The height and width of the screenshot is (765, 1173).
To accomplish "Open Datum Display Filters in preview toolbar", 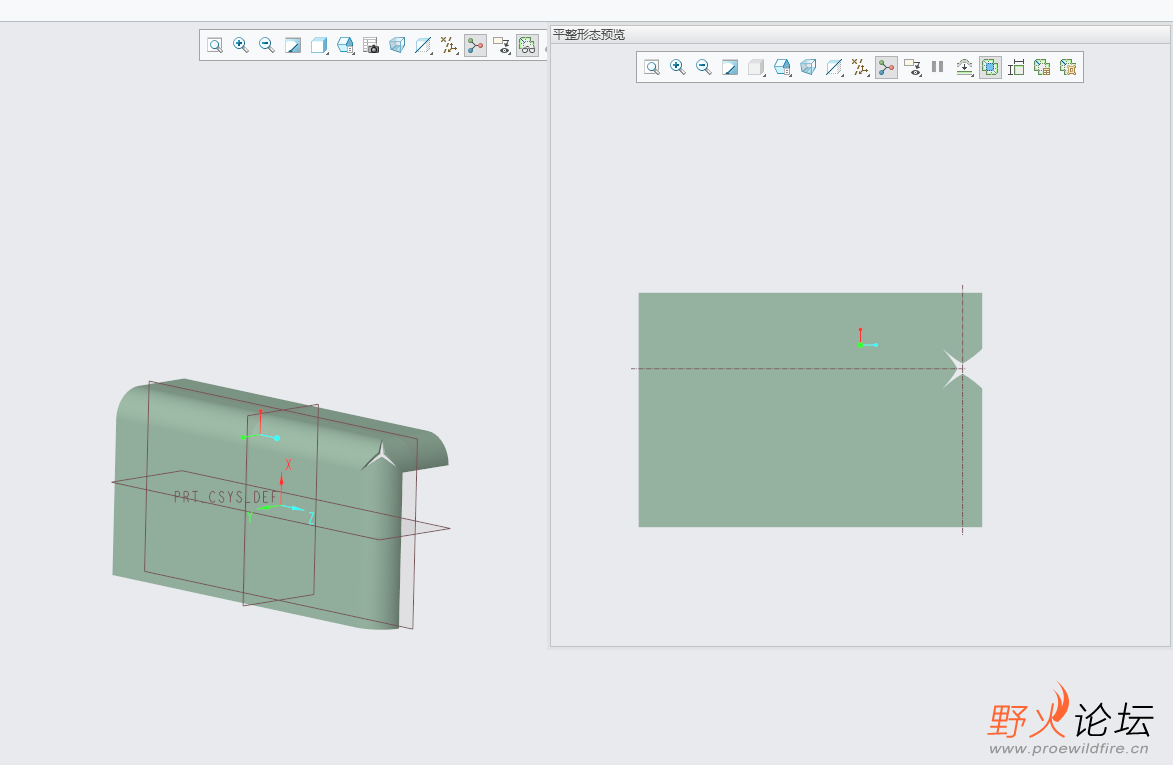I will click(860, 67).
